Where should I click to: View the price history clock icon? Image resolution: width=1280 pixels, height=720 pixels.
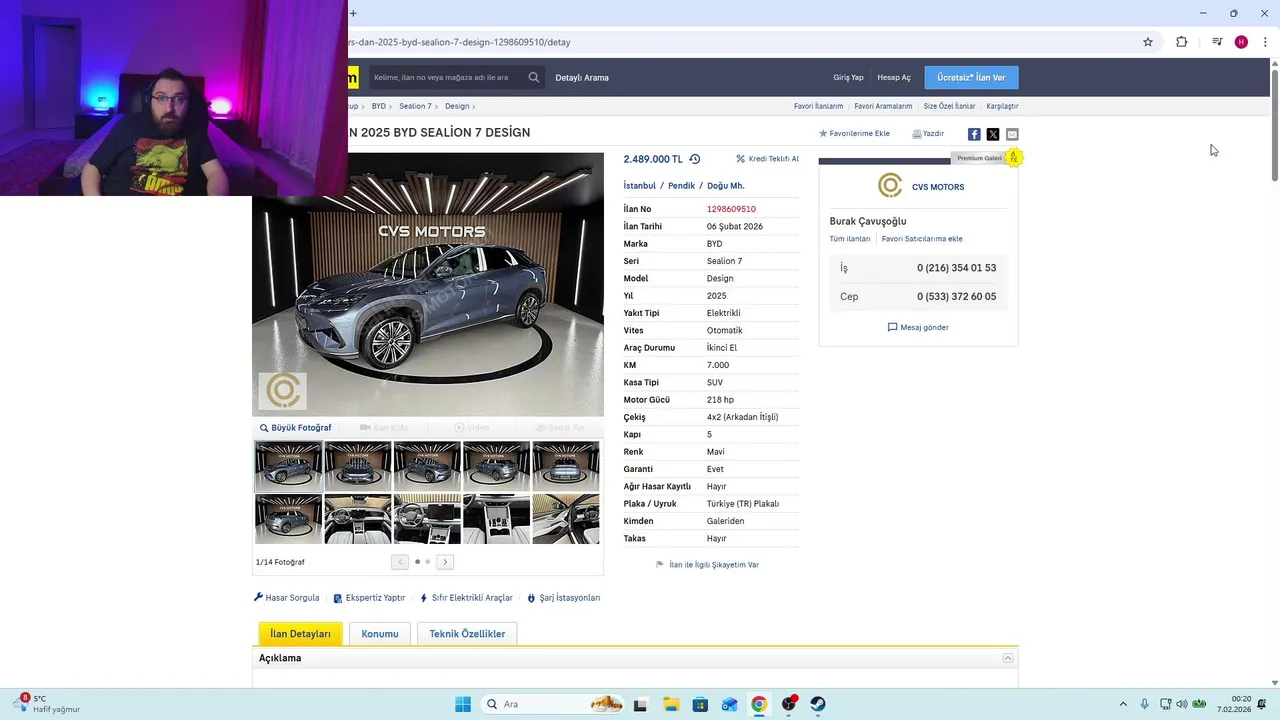coord(695,159)
